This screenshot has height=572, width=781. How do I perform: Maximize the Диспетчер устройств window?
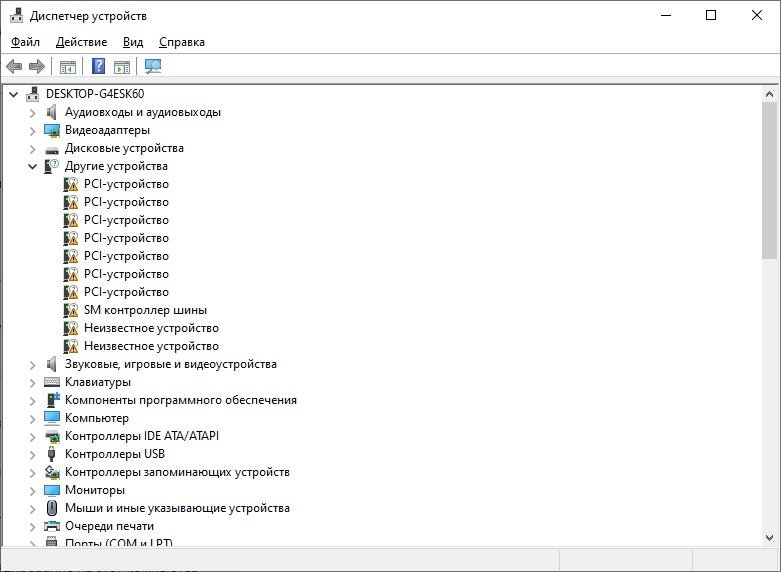[711, 15]
